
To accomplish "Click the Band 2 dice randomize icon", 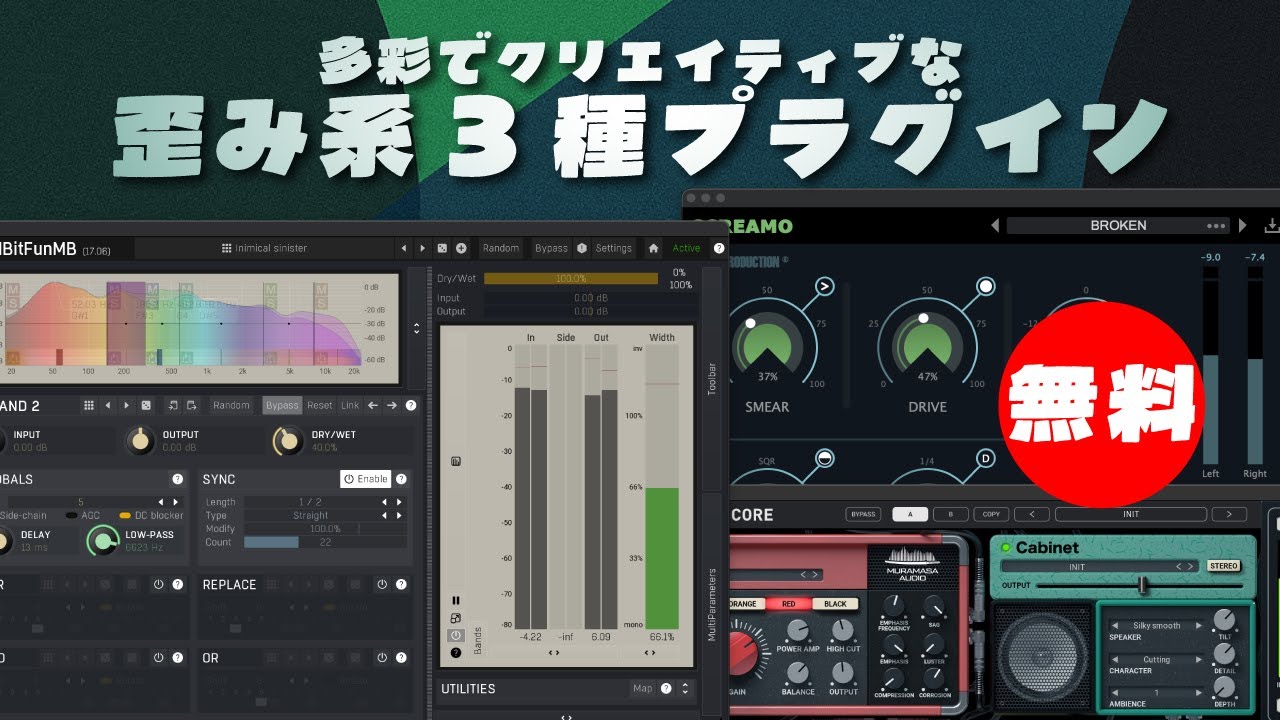I will pyautogui.click(x=146, y=405).
